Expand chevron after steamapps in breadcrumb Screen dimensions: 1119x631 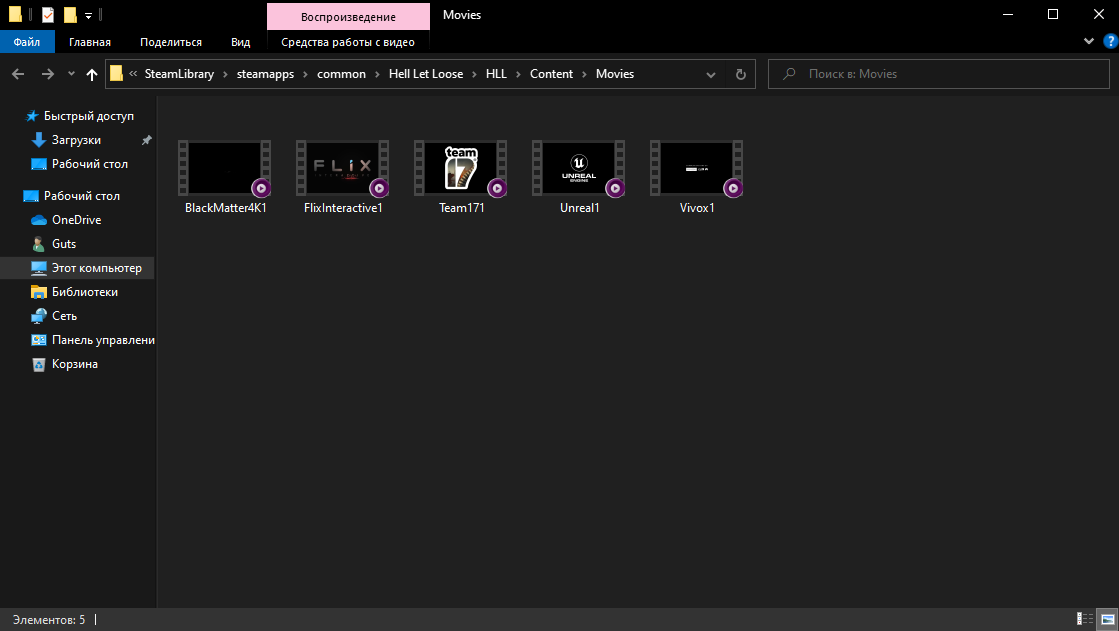tap(305, 74)
